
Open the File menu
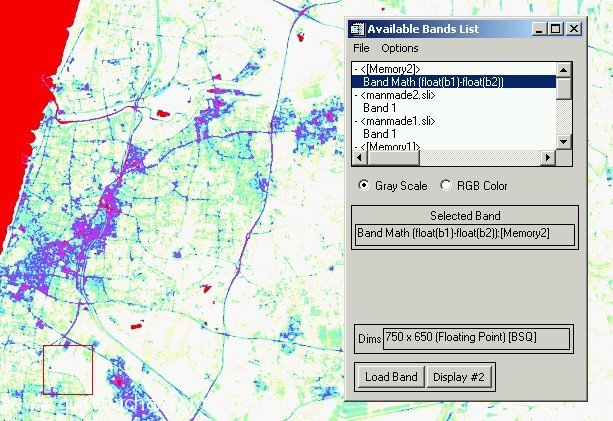point(361,48)
